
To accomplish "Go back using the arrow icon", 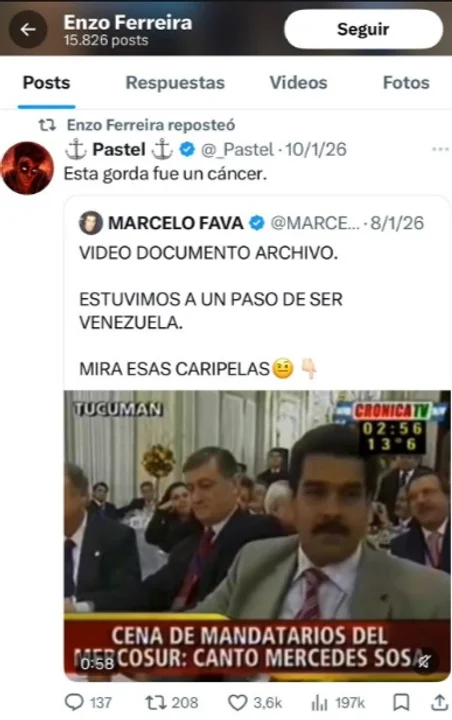I will (28, 29).
